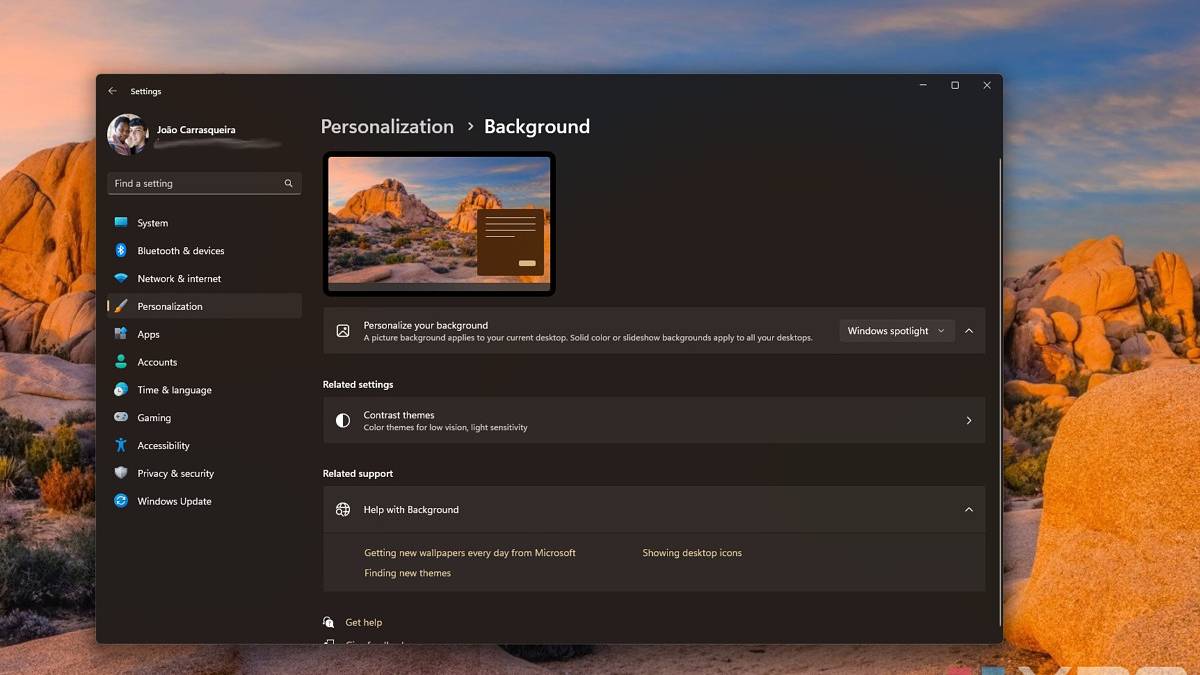The width and height of the screenshot is (1200, 675).
Task: Go back using the Settings back arrow
Action: (x=112, y=91)
